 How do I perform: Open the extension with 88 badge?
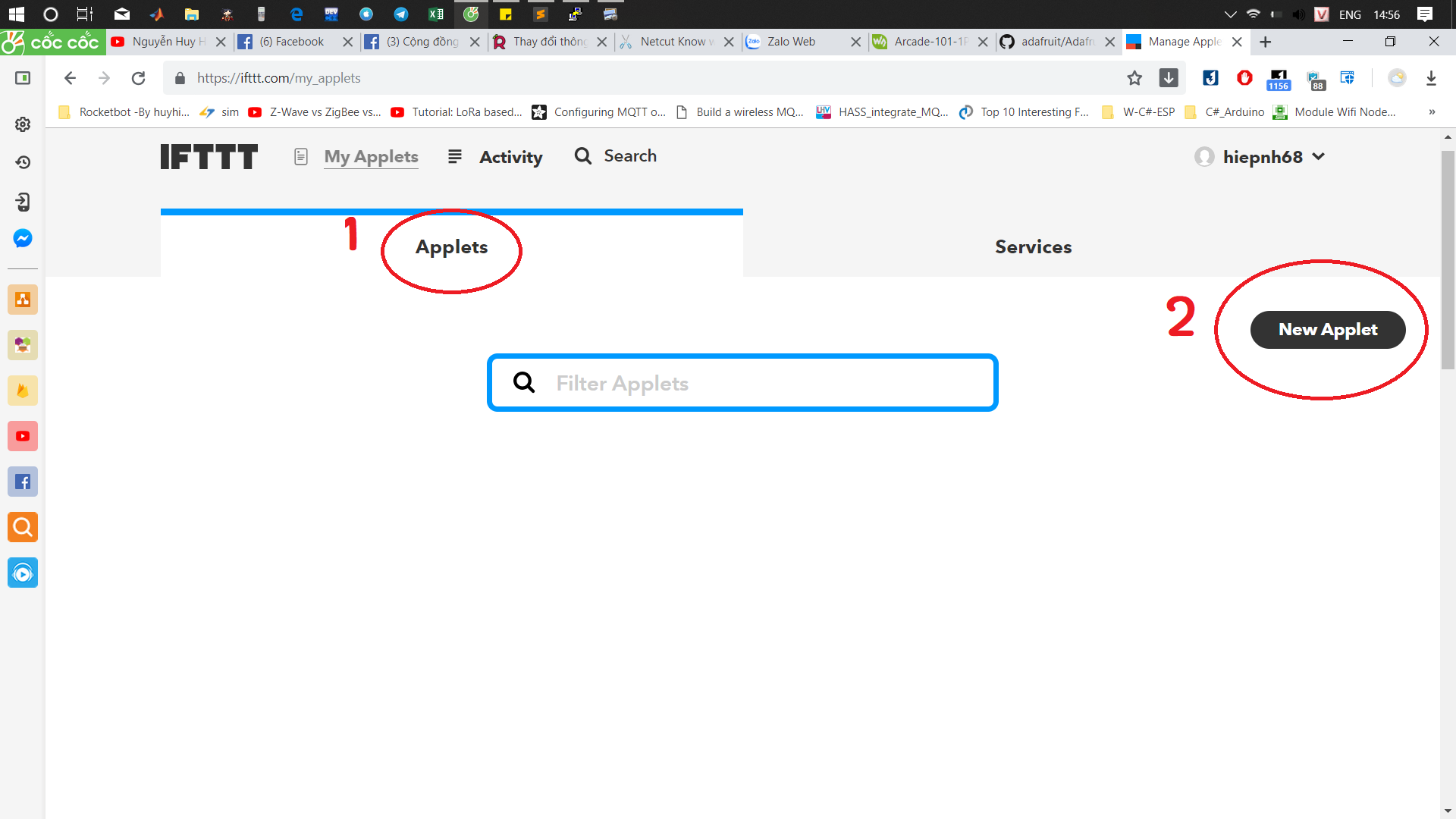point(1315,80)
